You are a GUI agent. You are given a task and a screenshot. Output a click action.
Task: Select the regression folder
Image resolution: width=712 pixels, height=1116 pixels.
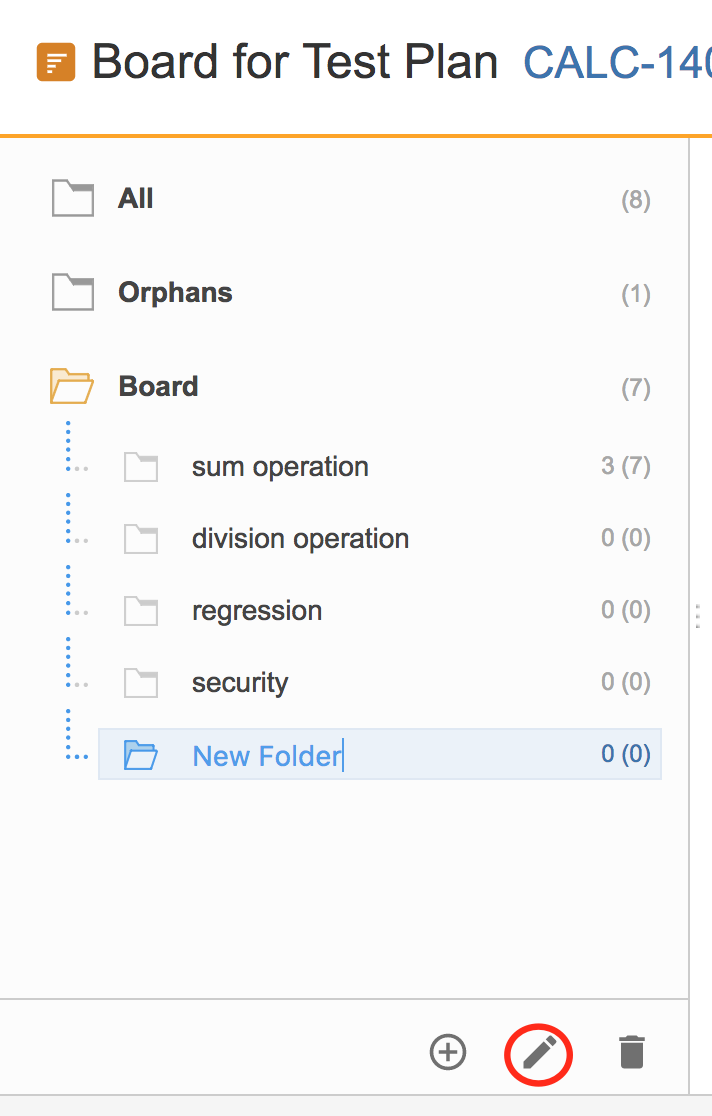coord(379,611)
